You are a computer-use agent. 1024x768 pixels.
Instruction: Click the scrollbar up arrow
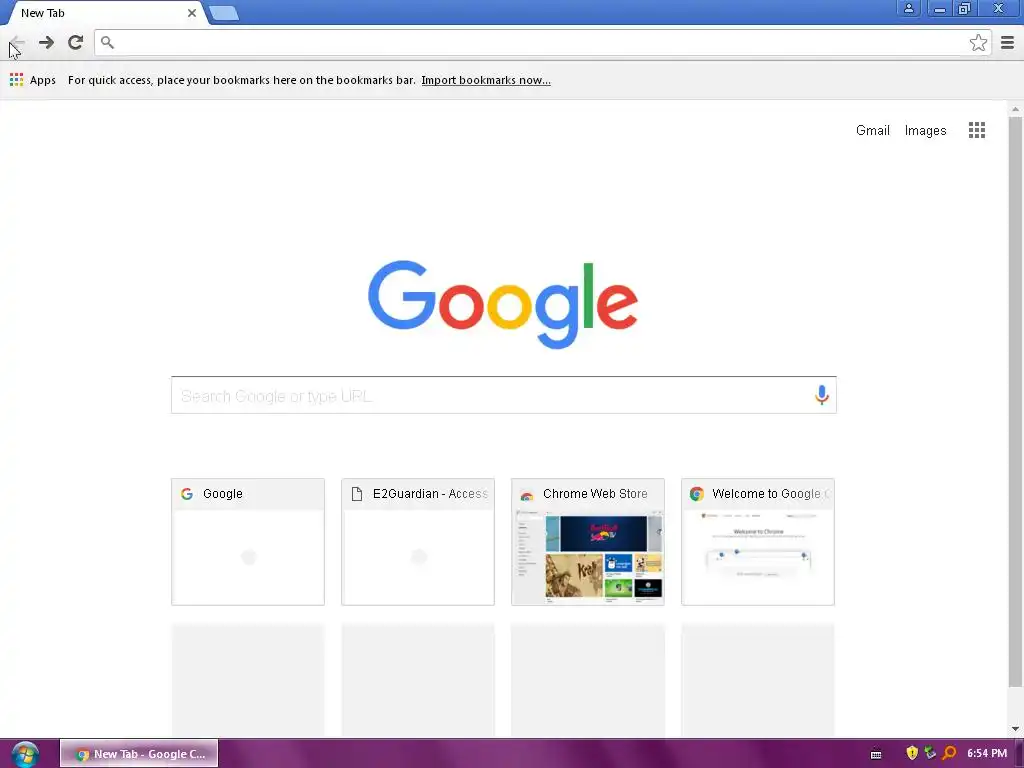tap(1015, 109)
